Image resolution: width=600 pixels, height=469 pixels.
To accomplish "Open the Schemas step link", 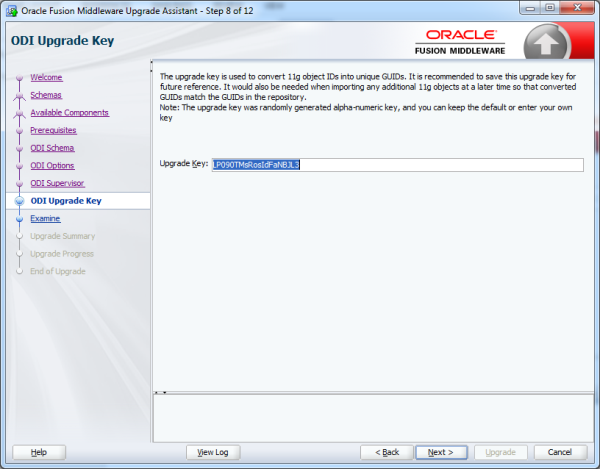I will 46,95.
